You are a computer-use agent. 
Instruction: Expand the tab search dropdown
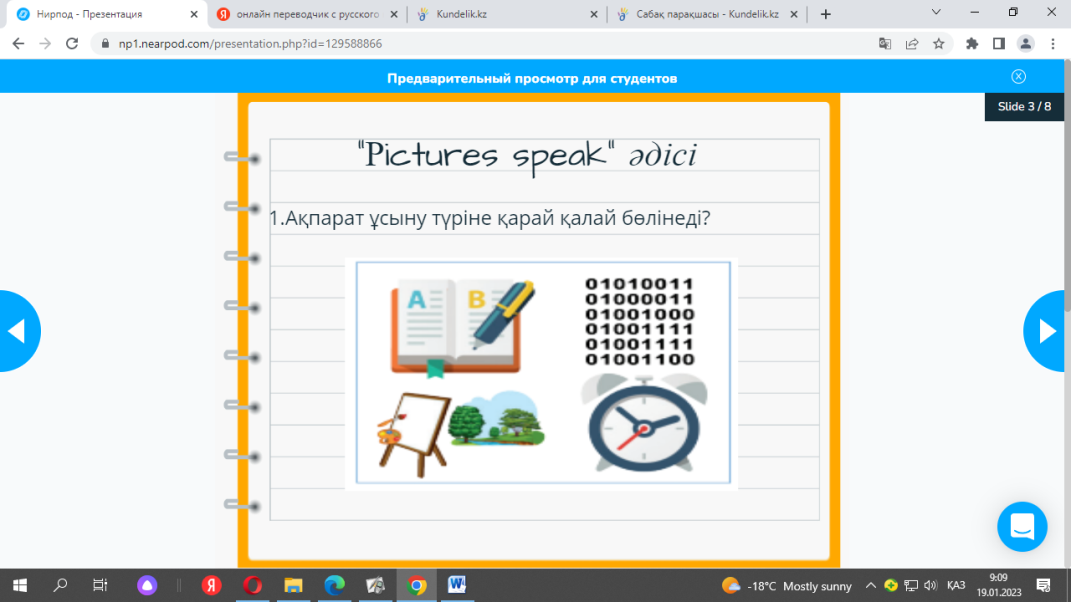936,12
